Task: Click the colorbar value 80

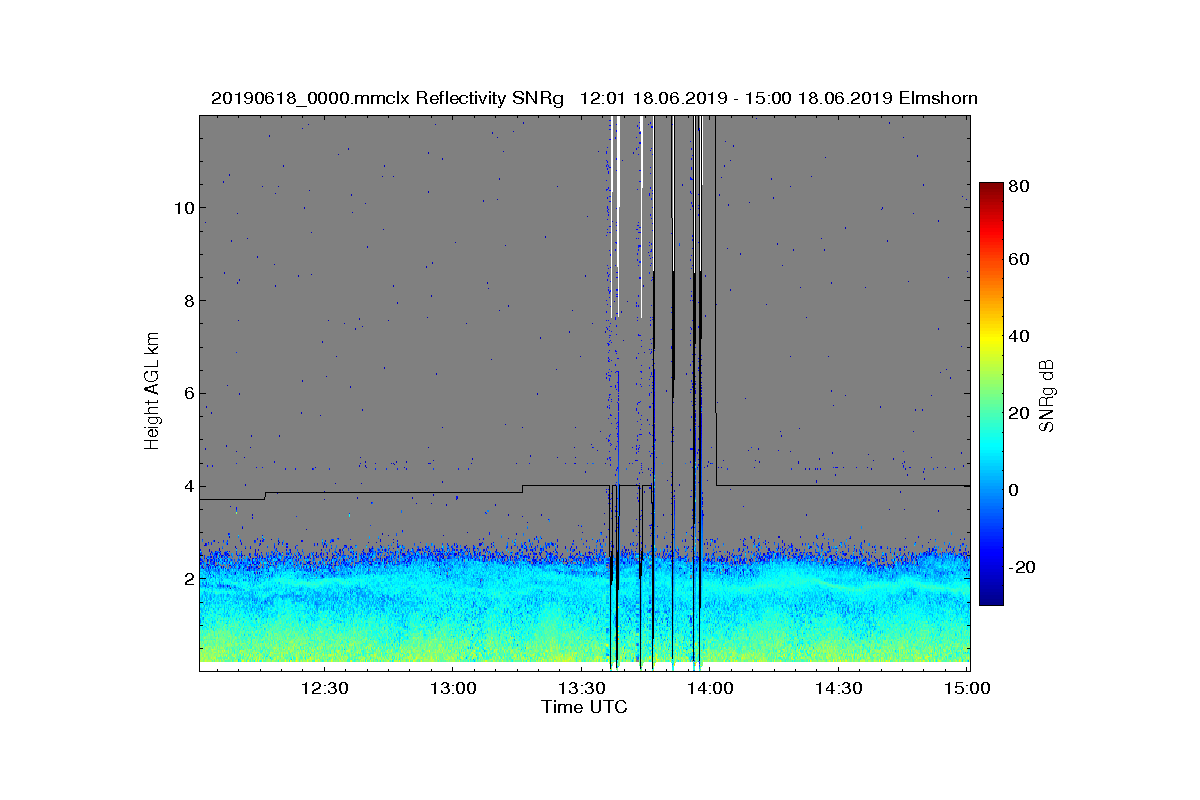Action: point(1020,186)
